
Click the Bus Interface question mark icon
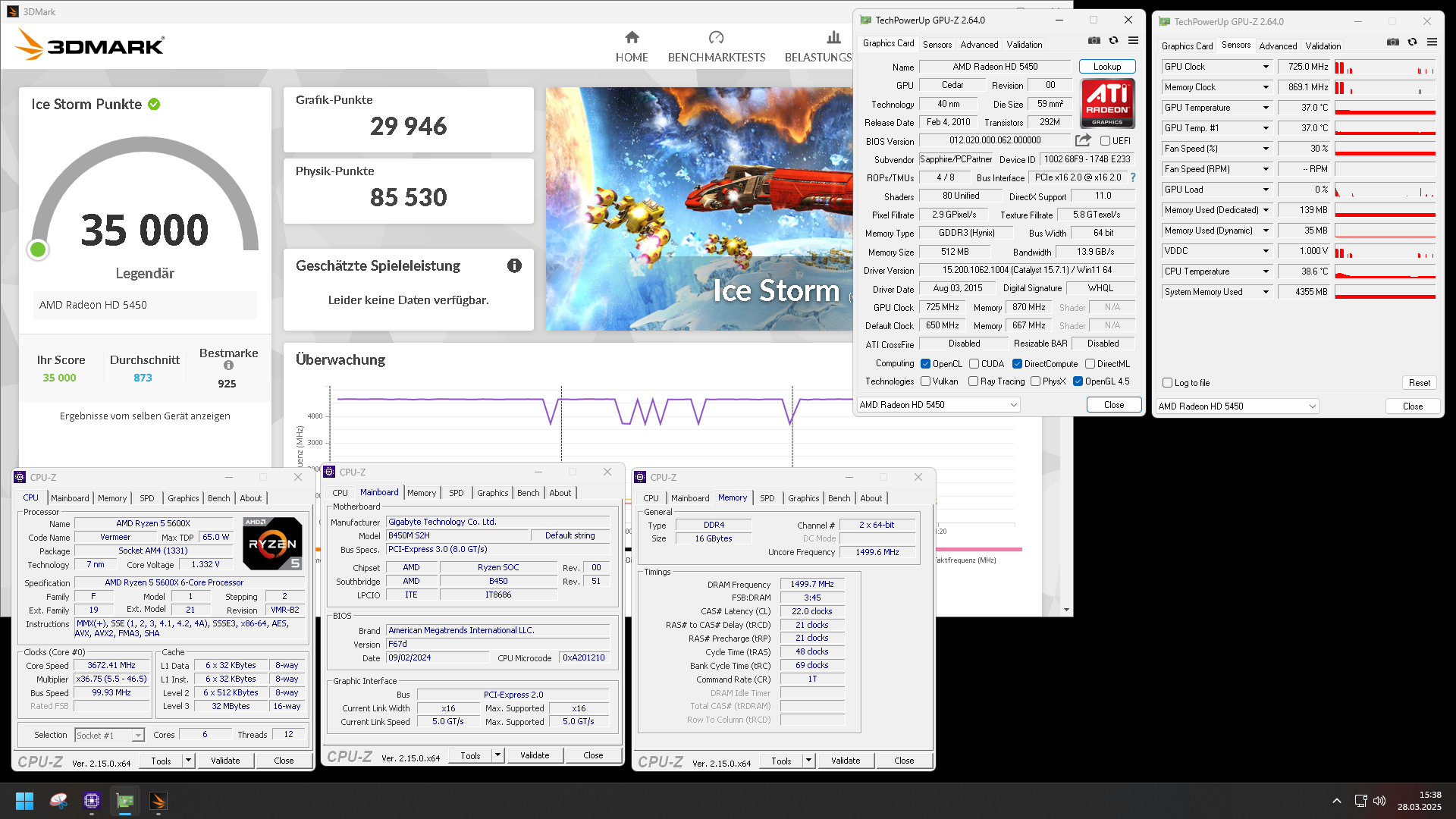[x=1133, y=177]
